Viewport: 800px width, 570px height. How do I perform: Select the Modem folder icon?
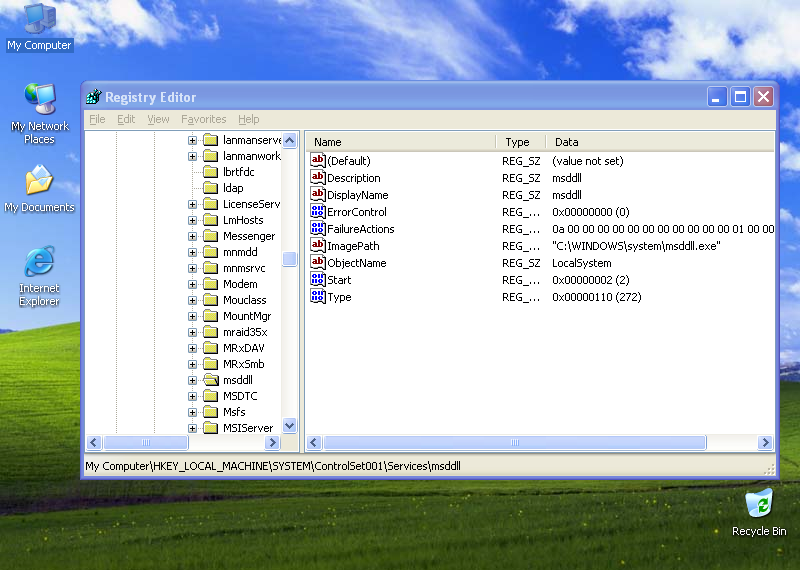[211, 284]
